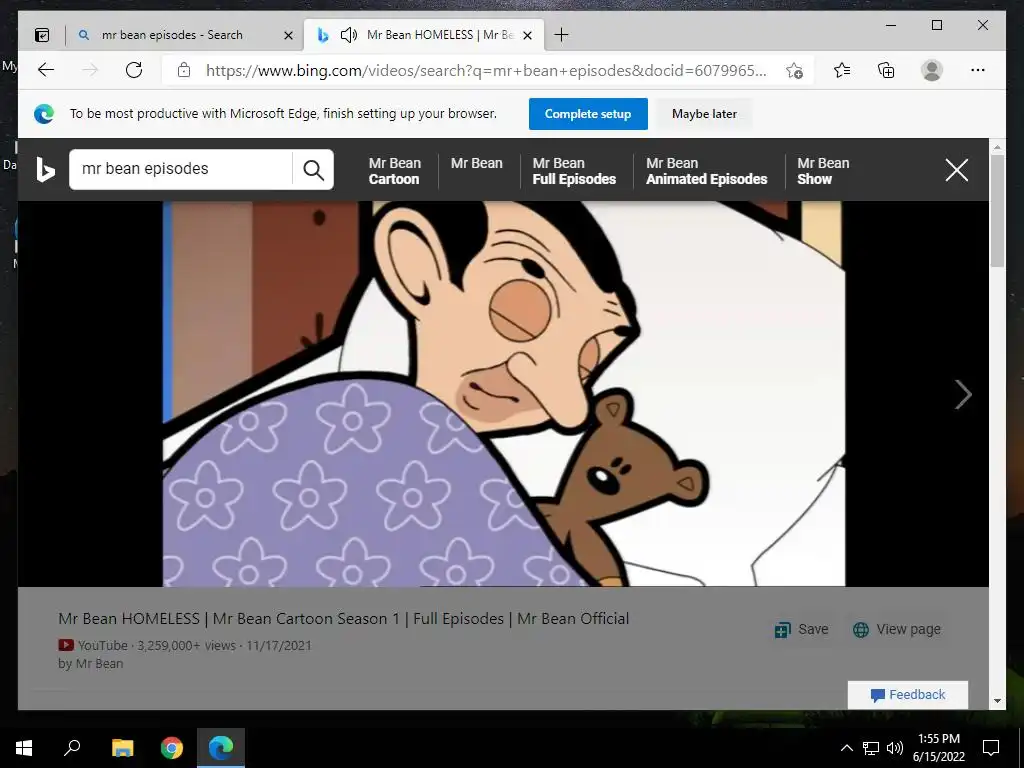Refresh the current page
Image resolution: width=1024 pixels, height=768 pixels.
[134, 70]
